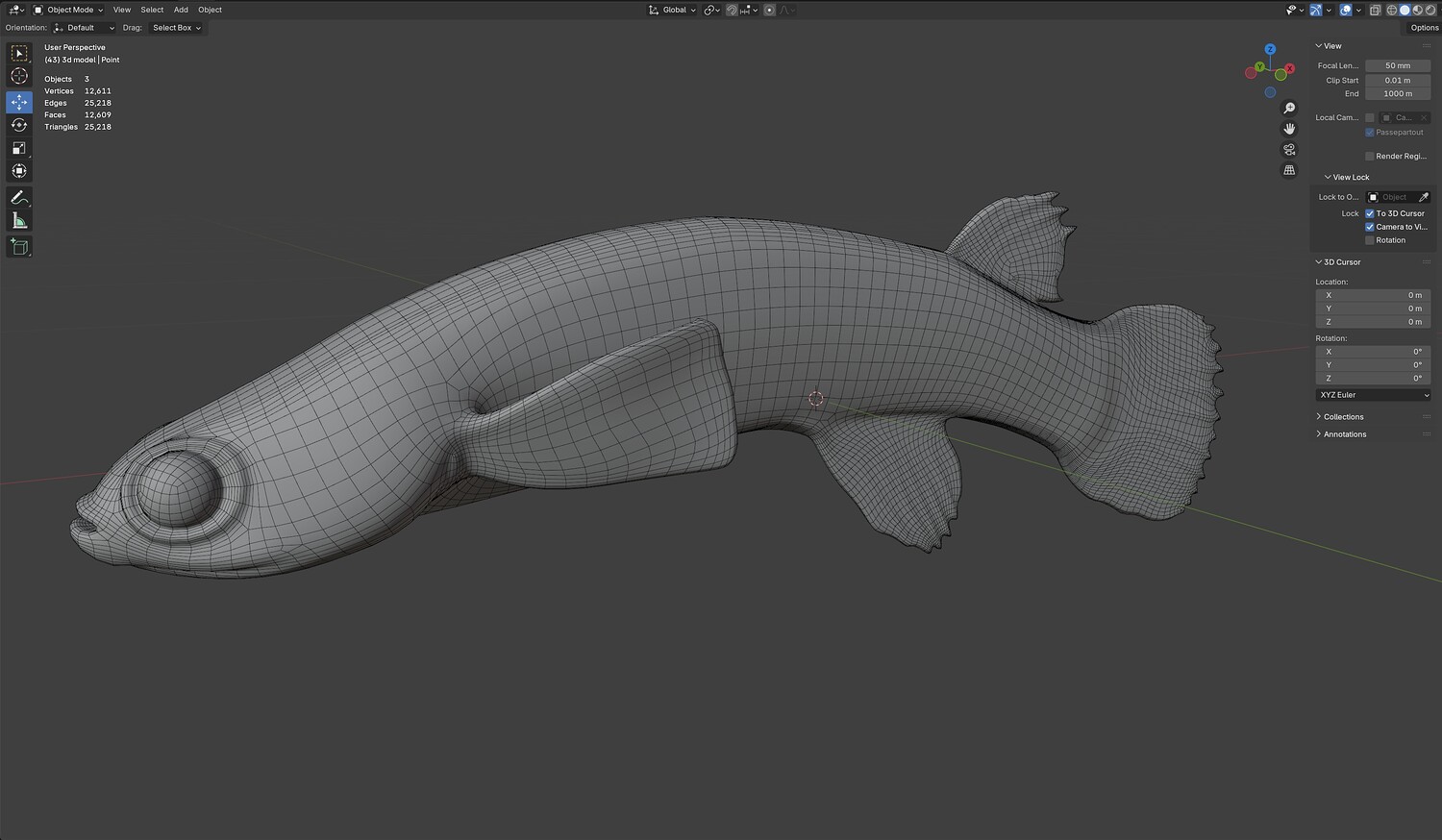
Task: Activate the Move tool
Action: 19,102
